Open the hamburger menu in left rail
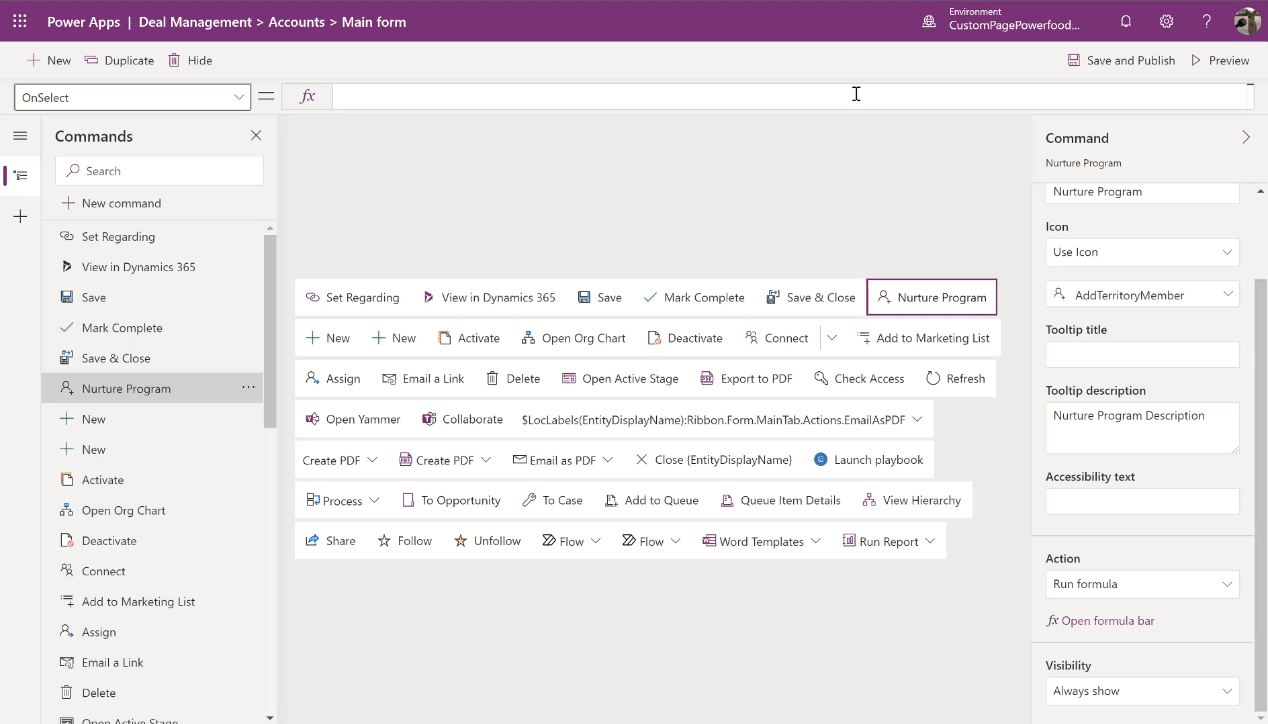This screenshot has width=1268, height=724. click(20, 136)
